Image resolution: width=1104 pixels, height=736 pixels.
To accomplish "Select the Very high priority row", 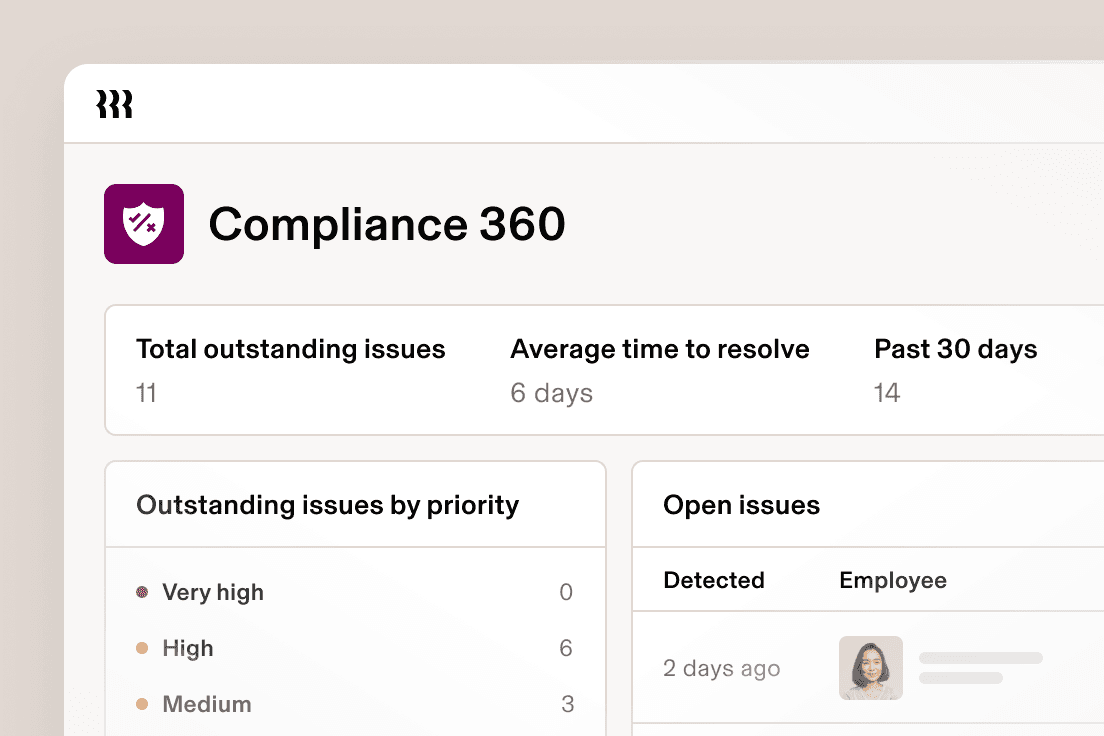I will tap(355, 592).
